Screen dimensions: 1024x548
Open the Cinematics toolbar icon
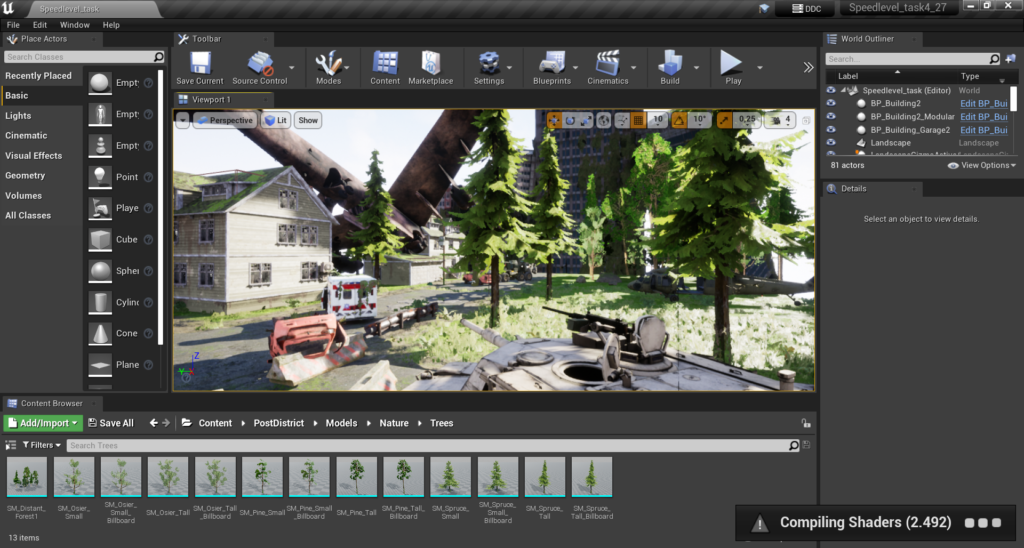(607, 65)
